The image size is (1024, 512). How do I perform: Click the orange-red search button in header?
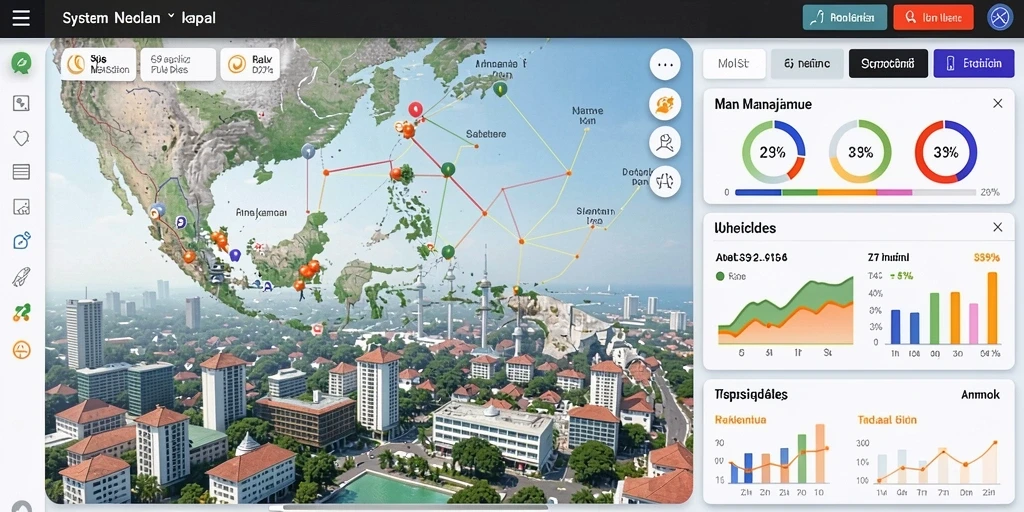click(933, 18)
